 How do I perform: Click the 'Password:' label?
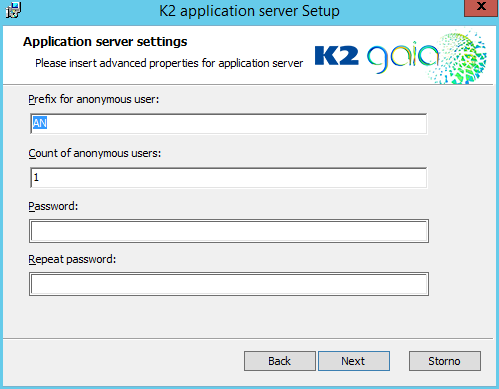click(53, 206)
